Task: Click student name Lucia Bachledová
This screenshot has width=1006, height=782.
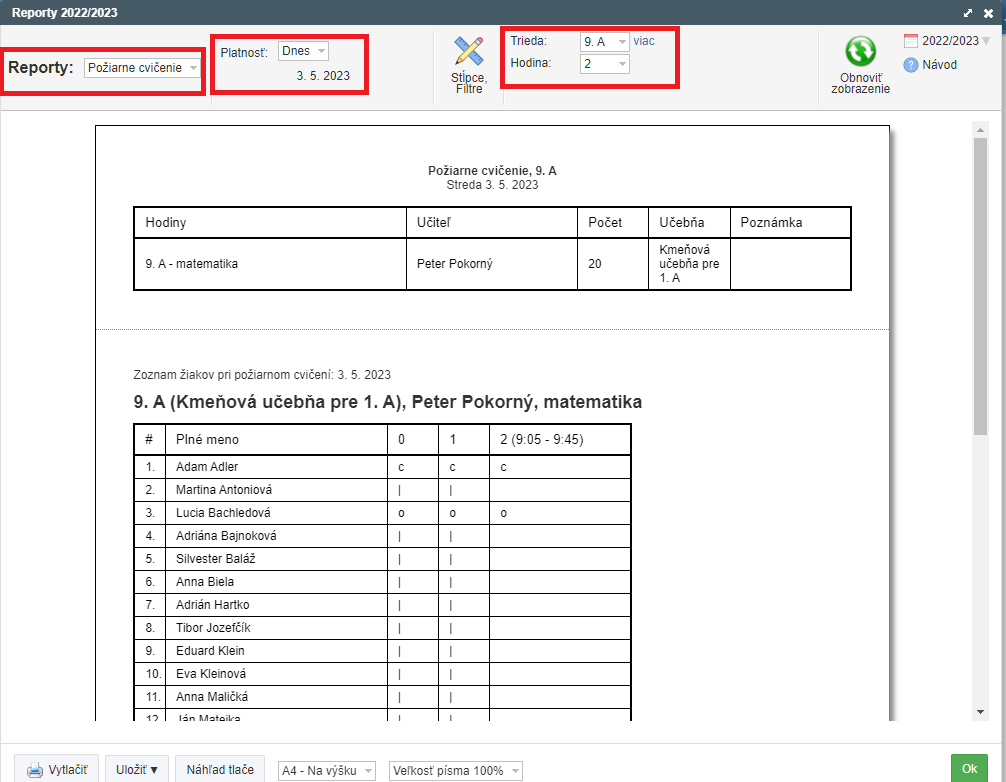Action: click(x=223, y=513)
